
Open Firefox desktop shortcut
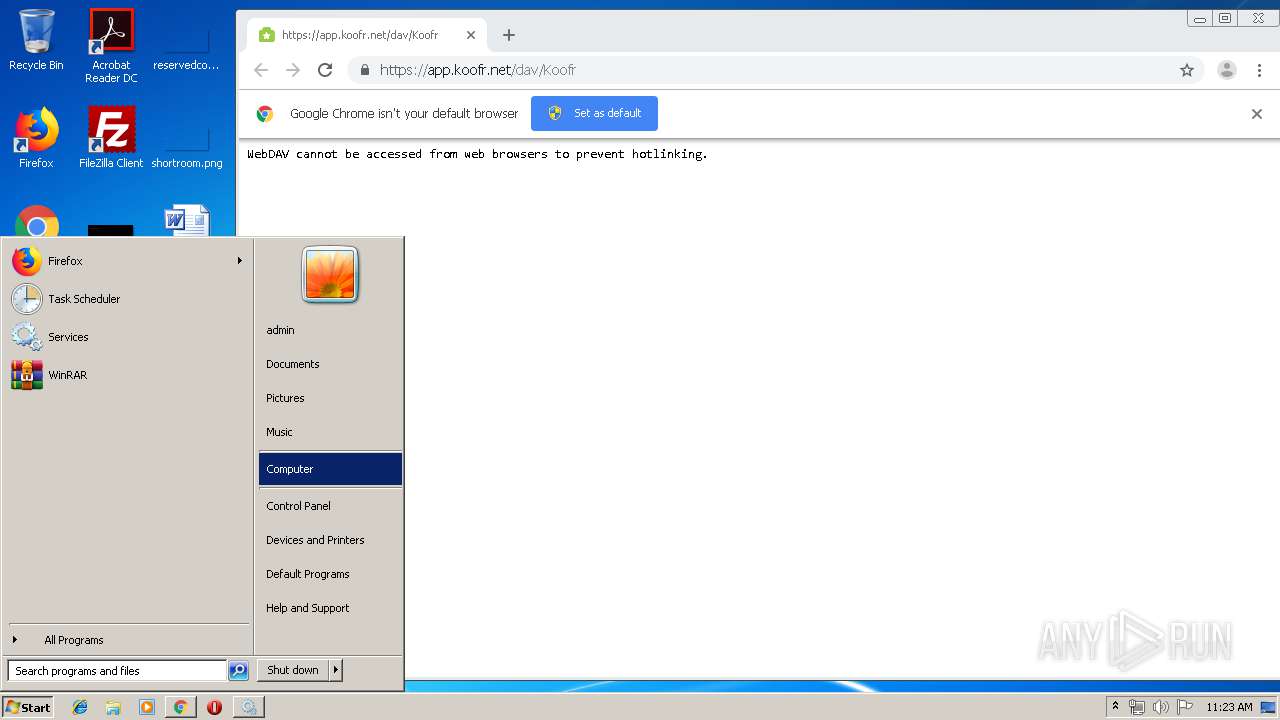36,138
